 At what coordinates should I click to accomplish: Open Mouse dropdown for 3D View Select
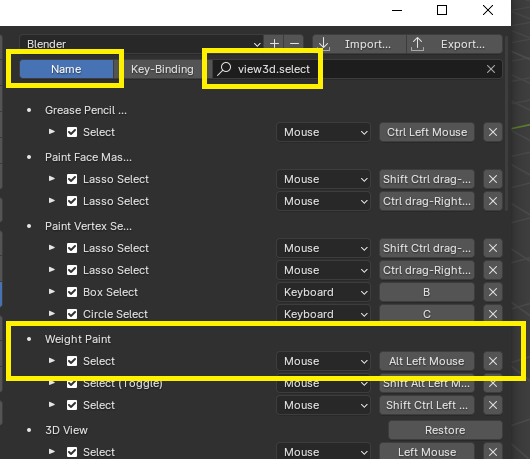click(323, 452)
